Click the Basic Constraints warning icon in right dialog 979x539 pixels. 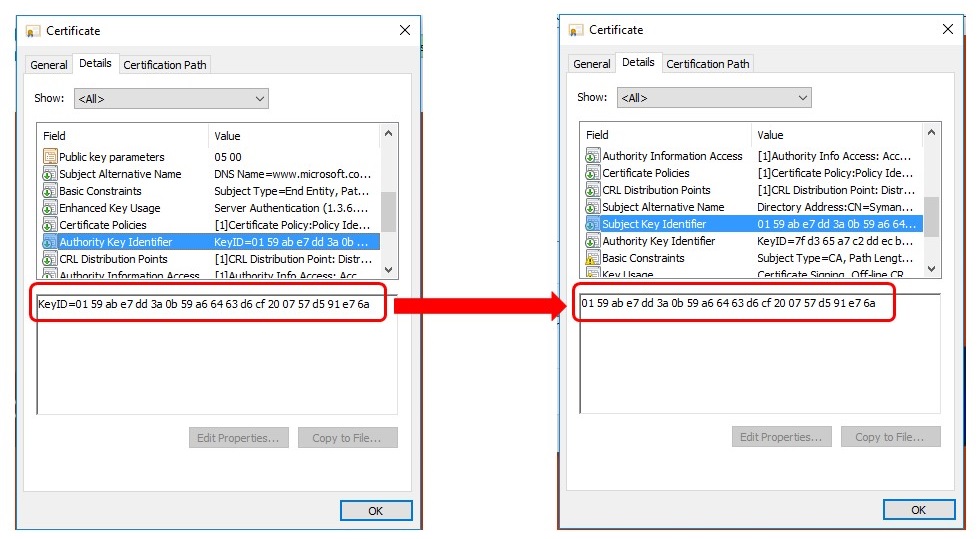coord(593,258)
